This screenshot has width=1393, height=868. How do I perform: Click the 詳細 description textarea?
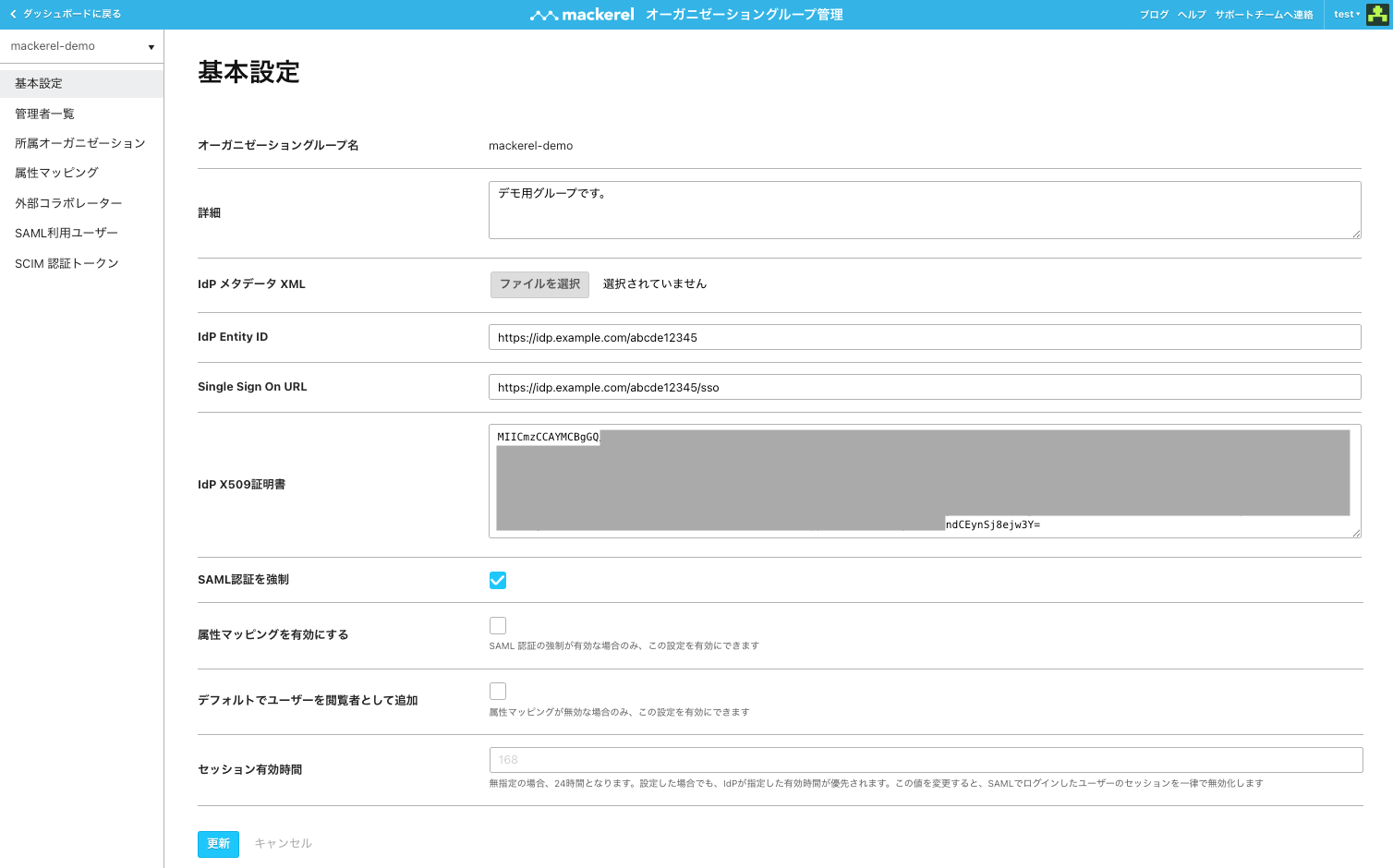[925, 211]
